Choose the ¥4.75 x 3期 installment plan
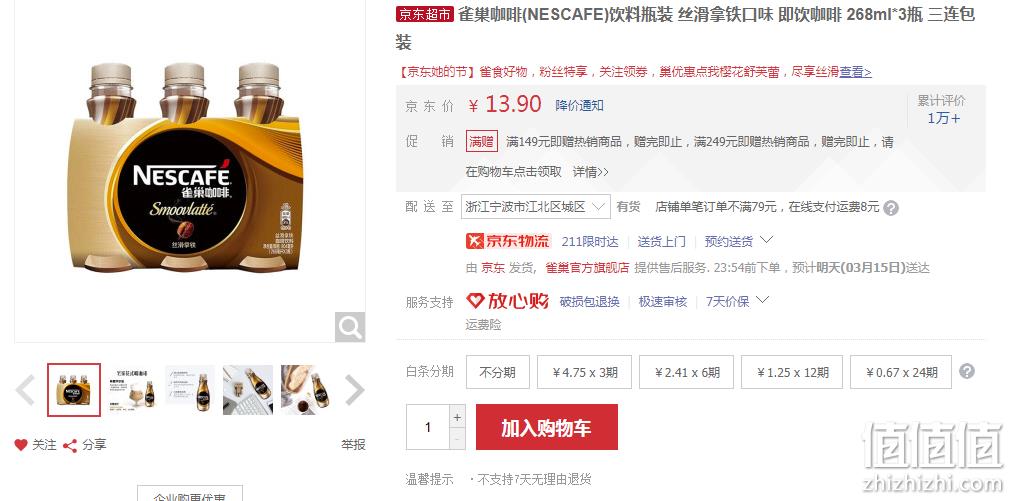The height and width of the screenshot is (501, 1012). coord(584,372)
